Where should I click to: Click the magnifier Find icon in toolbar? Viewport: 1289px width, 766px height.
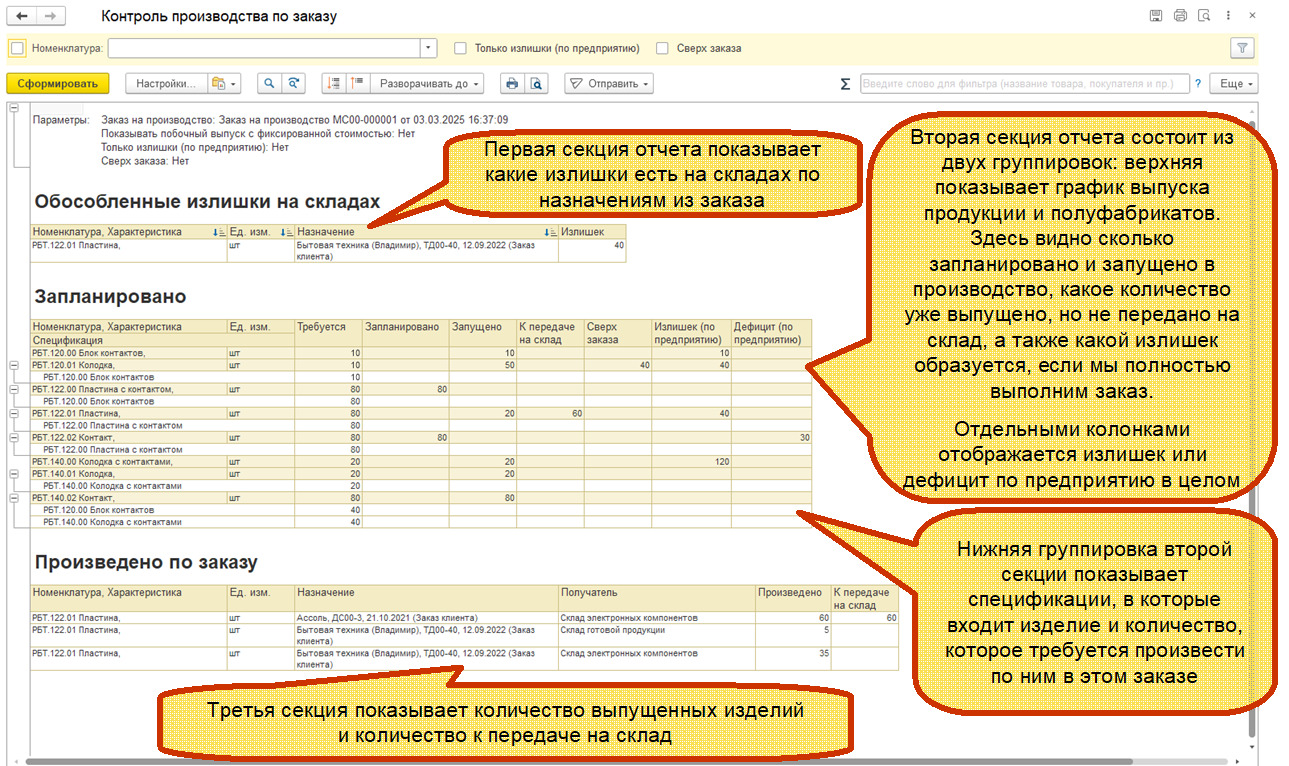click(x=268, y=83)
